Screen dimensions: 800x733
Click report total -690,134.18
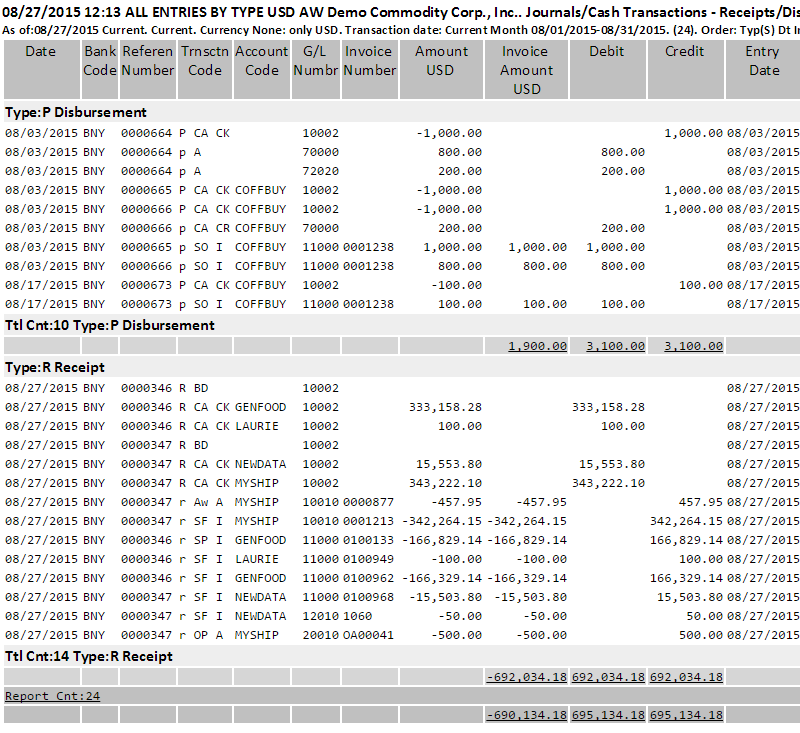pyautogui.click(x=527, y=715)
